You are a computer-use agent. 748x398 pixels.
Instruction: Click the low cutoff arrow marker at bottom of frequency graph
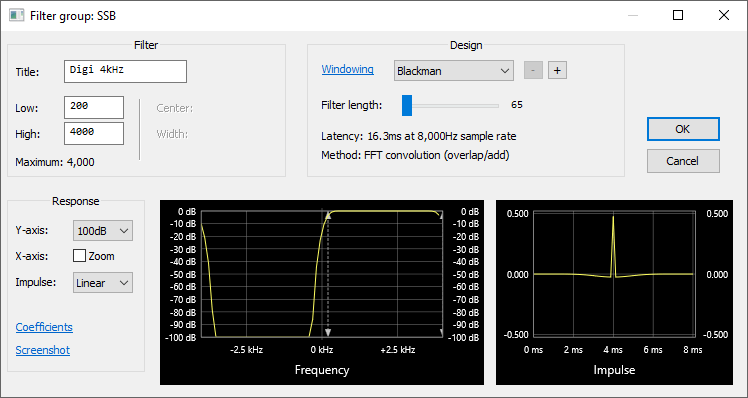pyautogui.click(x=328, y=332)
